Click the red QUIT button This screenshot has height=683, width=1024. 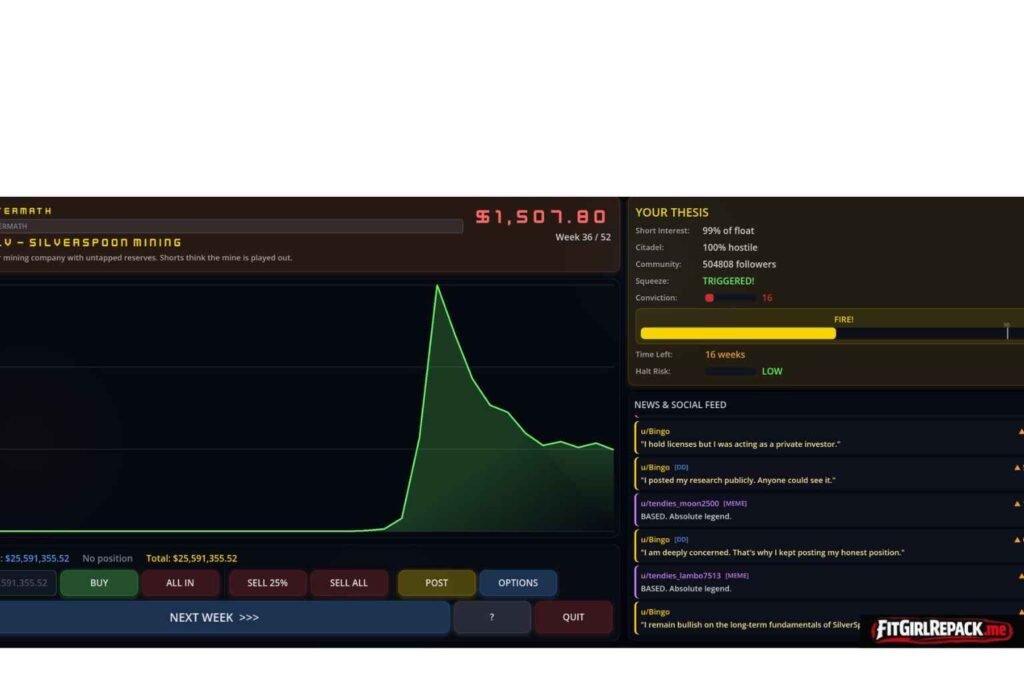click(573, 618)
